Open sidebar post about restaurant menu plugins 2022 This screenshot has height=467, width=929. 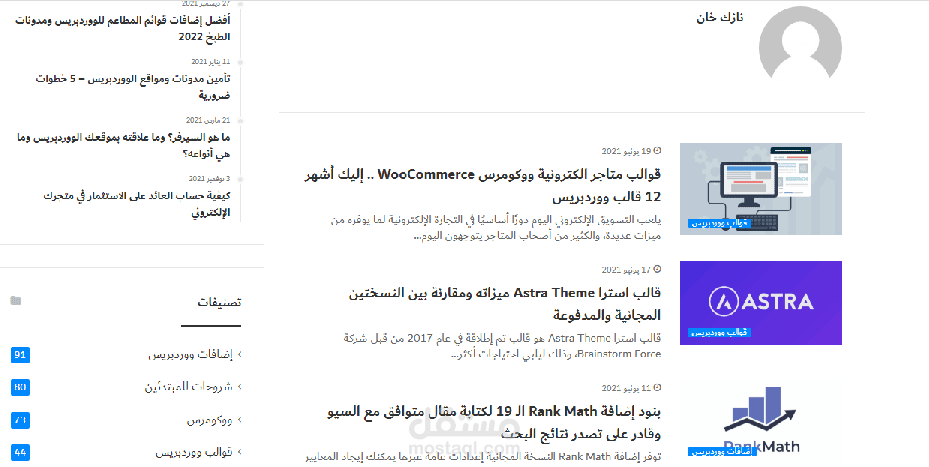[x=123, y=28]
